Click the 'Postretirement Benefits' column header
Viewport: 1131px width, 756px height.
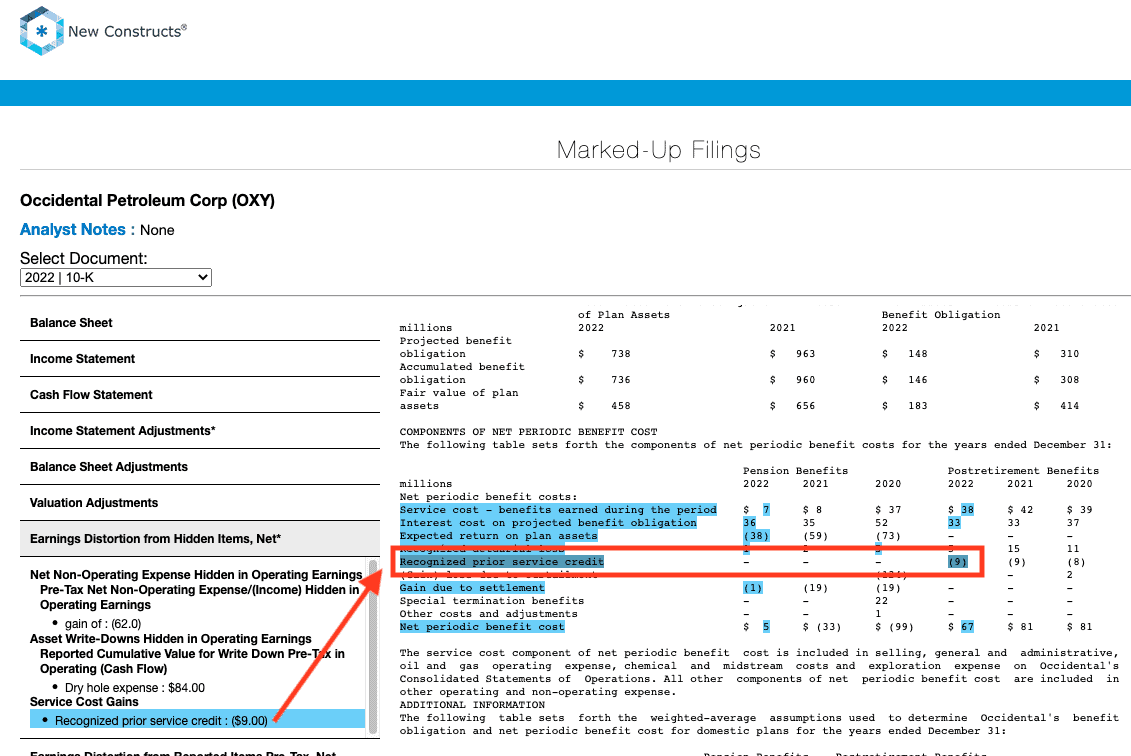point(1024,471)
